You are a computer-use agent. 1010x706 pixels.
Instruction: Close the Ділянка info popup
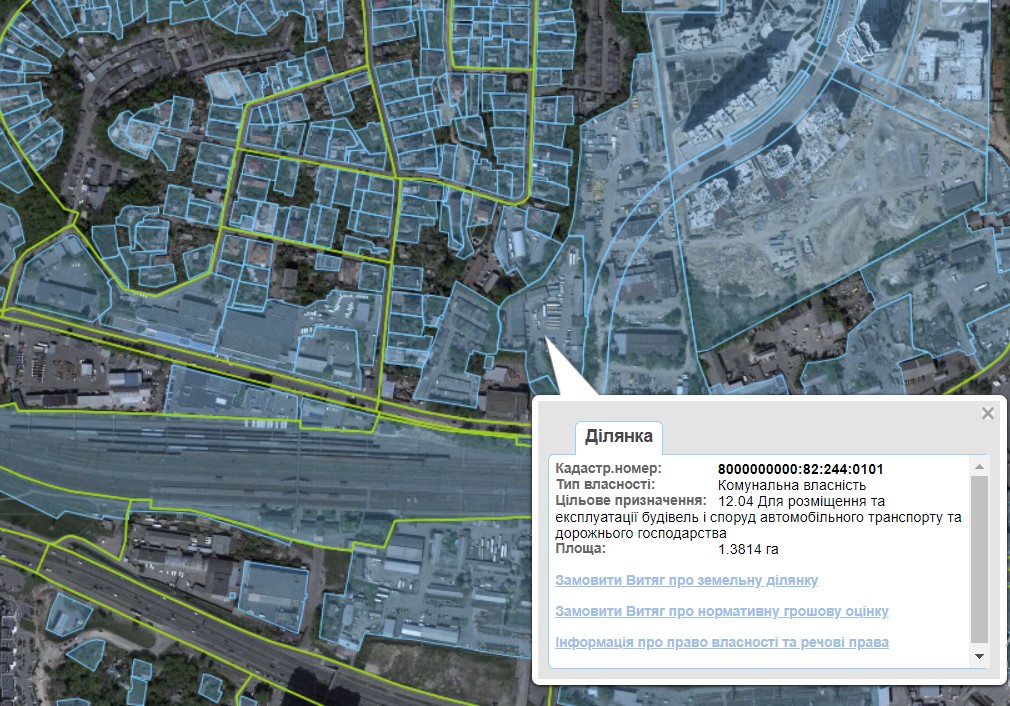(988, 413)
